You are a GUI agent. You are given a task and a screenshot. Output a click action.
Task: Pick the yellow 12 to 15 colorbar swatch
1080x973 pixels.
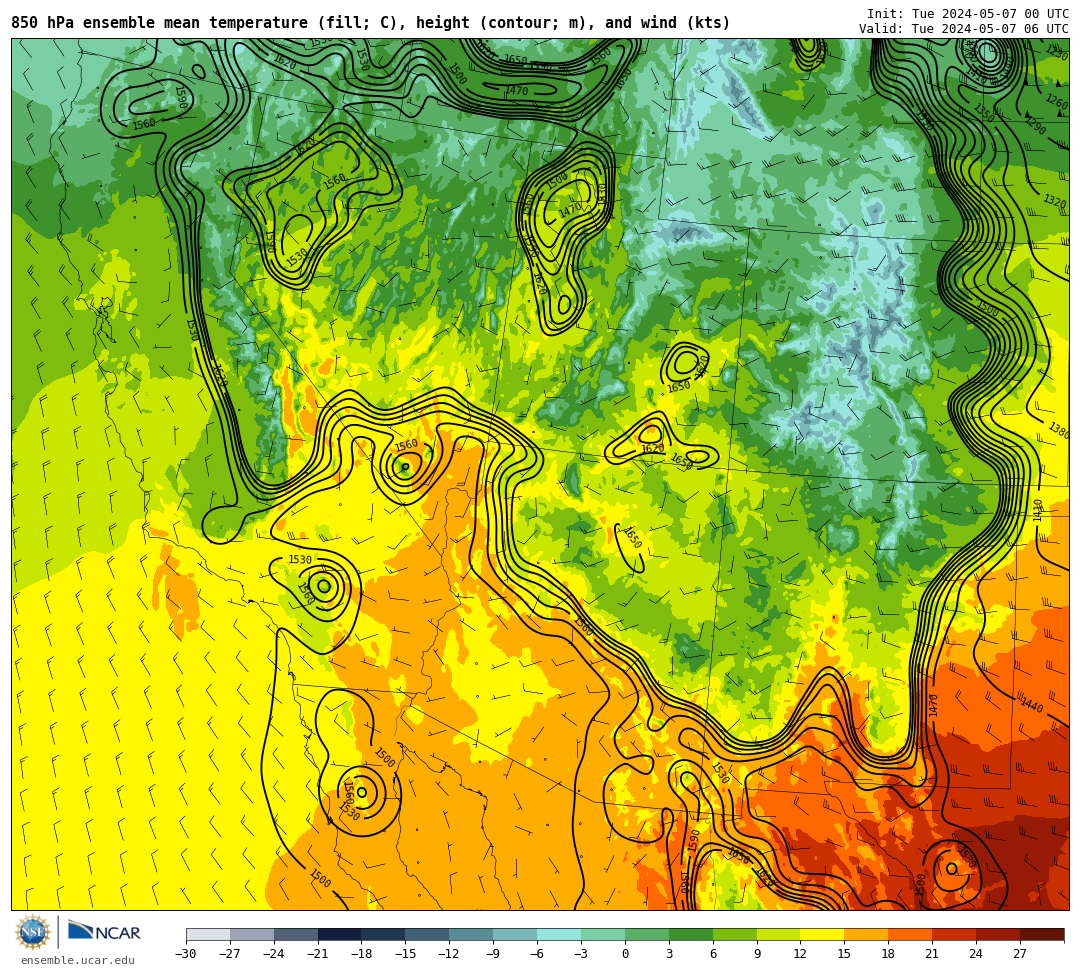[x=822, y=934]
